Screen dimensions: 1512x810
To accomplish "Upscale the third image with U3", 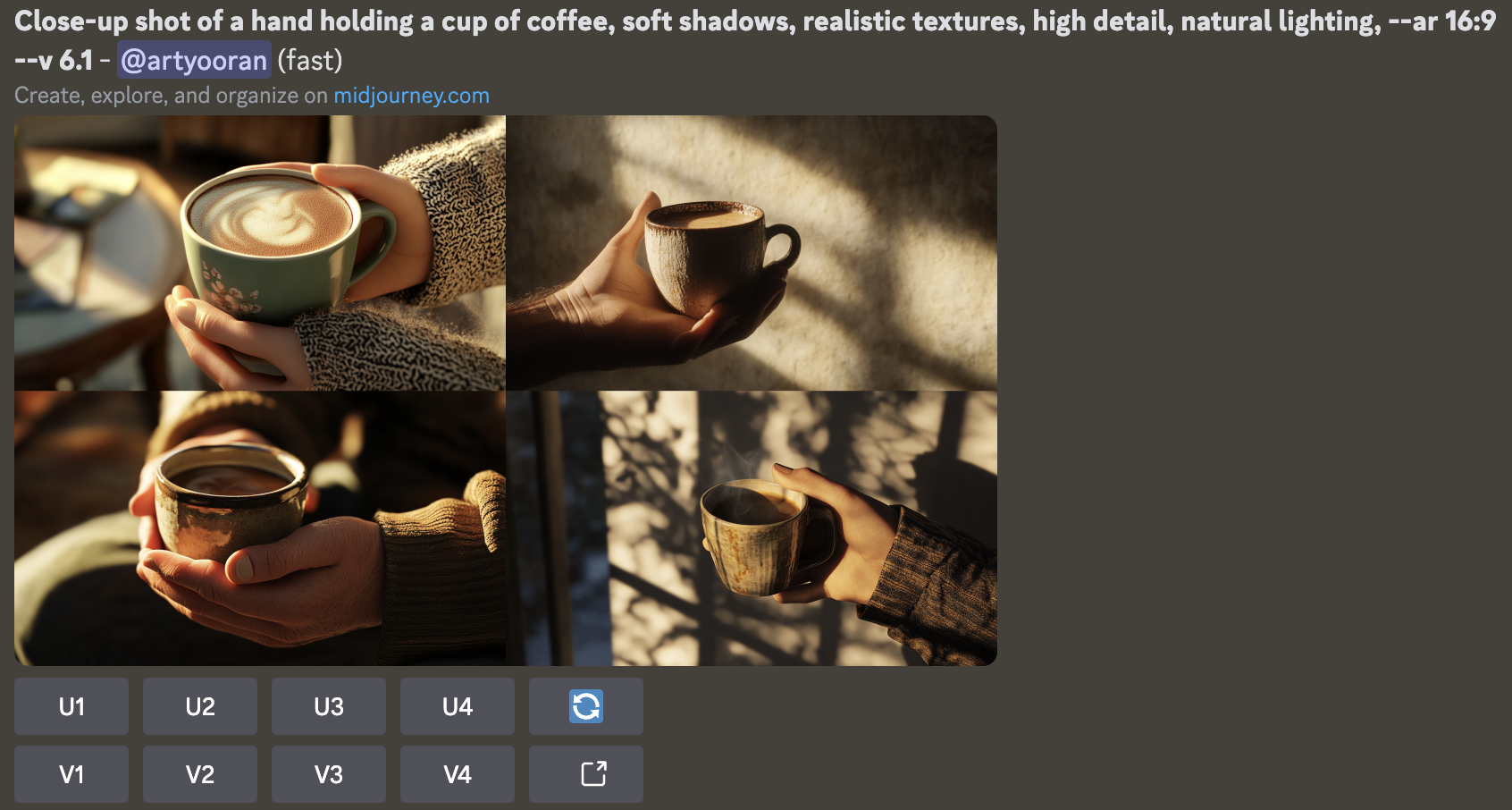I will pyautogui.click(x=329, y=706).
